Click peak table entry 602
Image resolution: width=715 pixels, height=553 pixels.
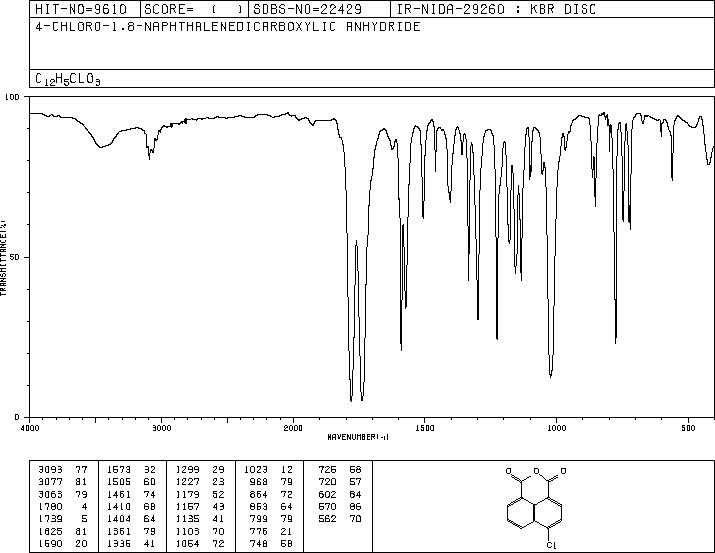pyautogui.click(x=327, y=494)
